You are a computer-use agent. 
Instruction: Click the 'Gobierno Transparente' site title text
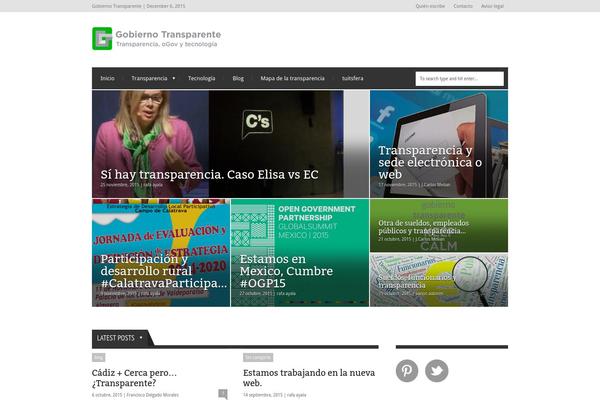168,34
